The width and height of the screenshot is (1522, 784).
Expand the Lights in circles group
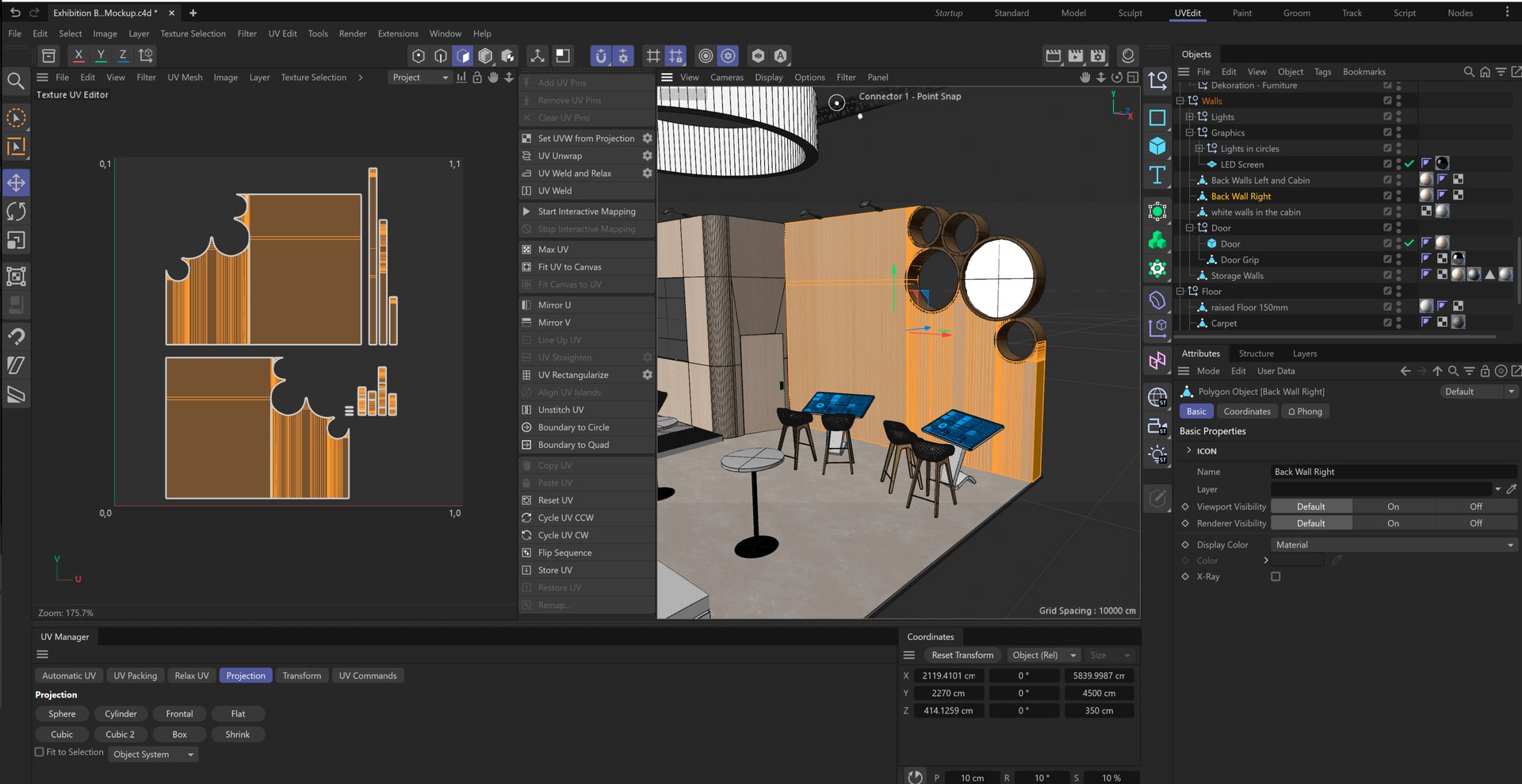pyautogui.click(x=1199, y=148)
